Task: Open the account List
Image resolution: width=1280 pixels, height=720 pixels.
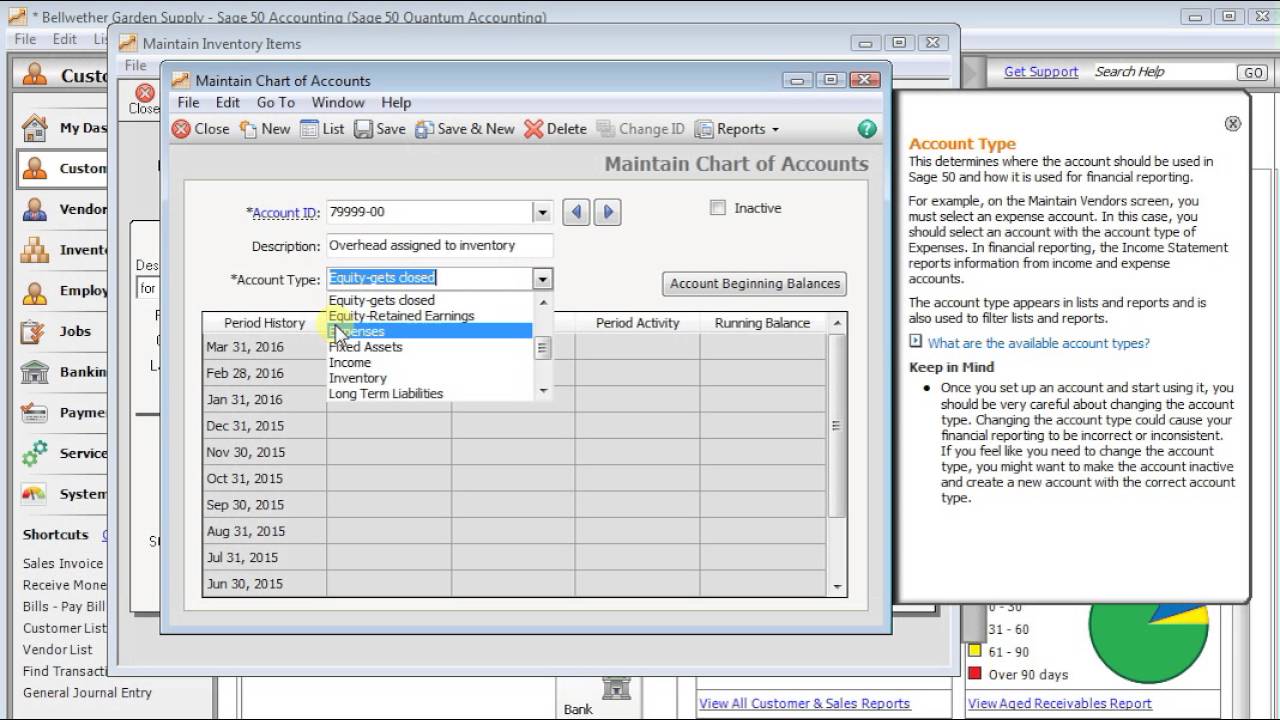Action: tap(322, 129)
